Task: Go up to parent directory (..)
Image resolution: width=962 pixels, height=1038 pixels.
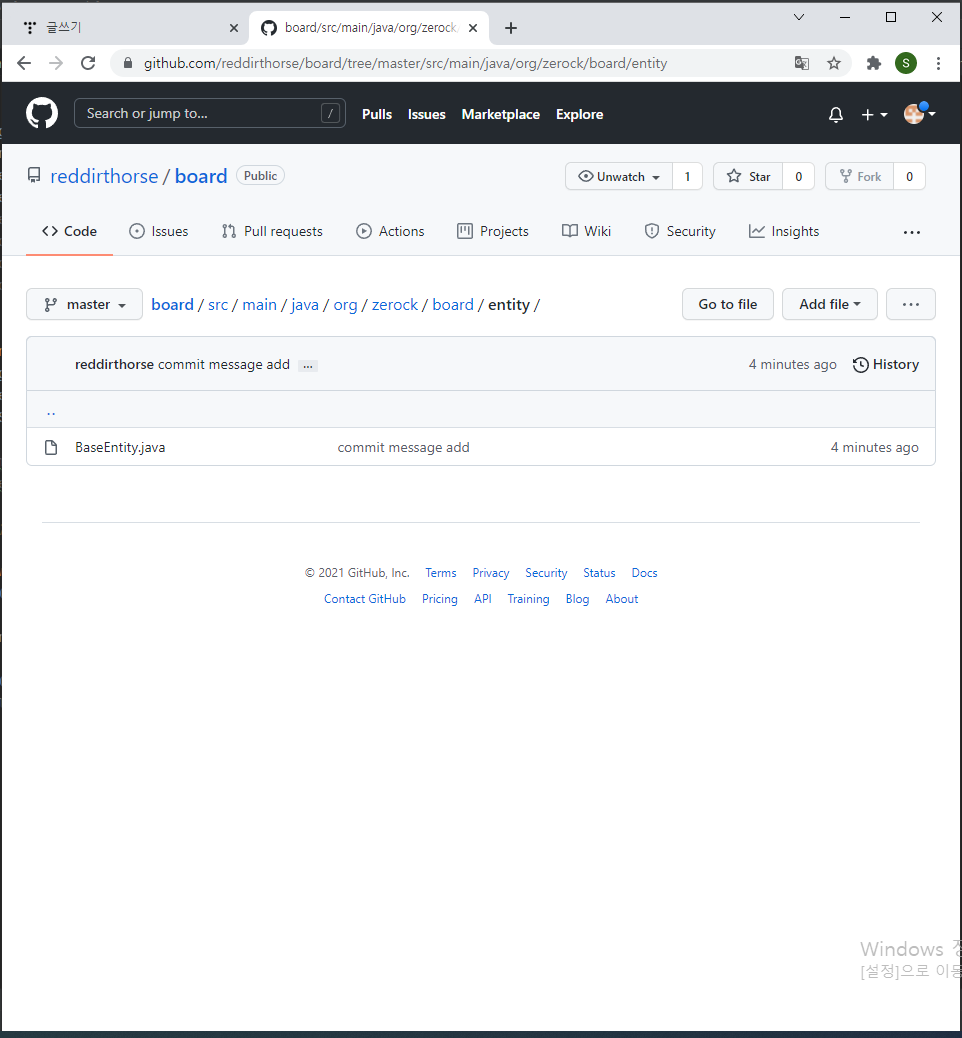Action: click(x=51, y=411)
